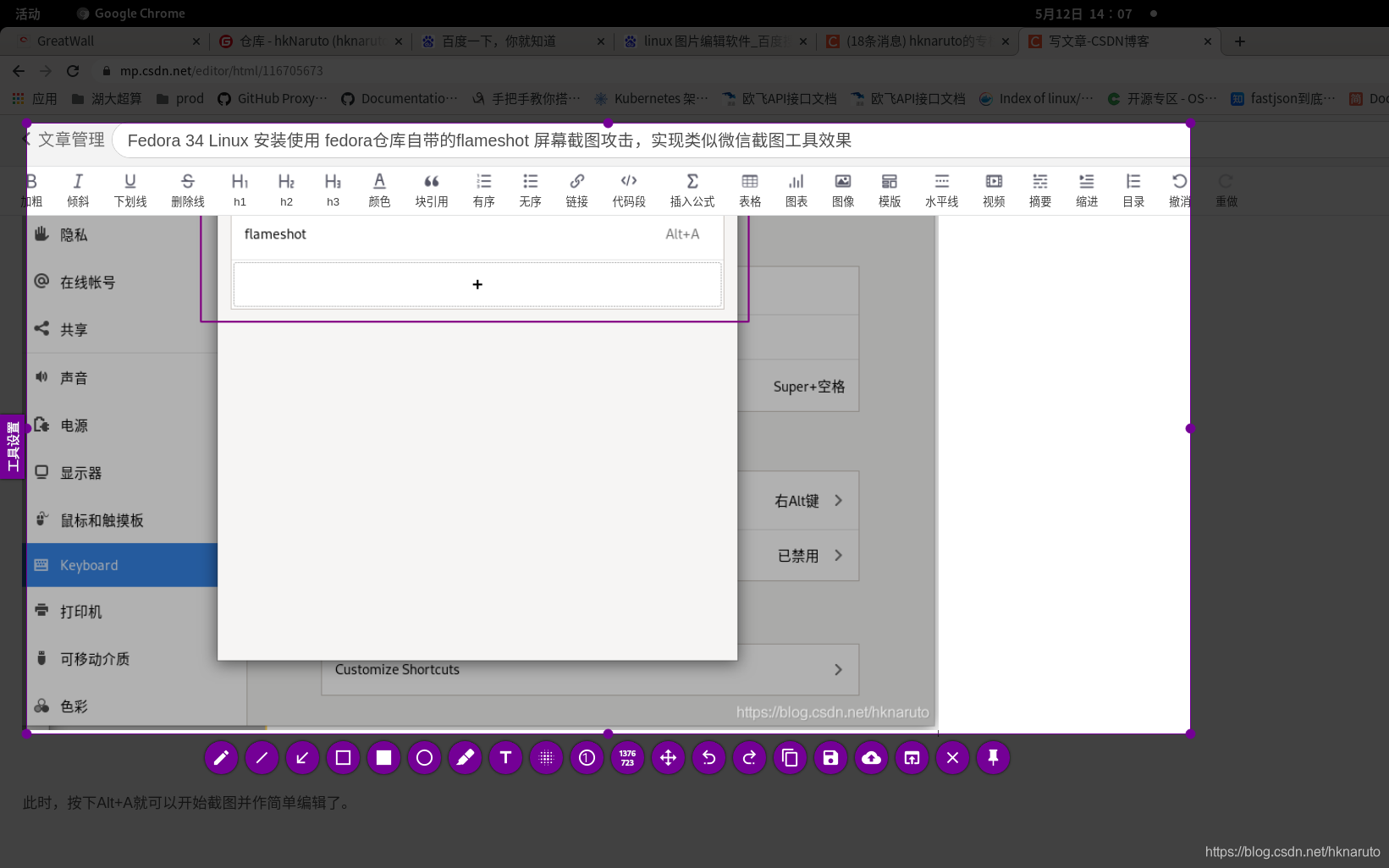Insert an unordered list 无序

point(530,190)
